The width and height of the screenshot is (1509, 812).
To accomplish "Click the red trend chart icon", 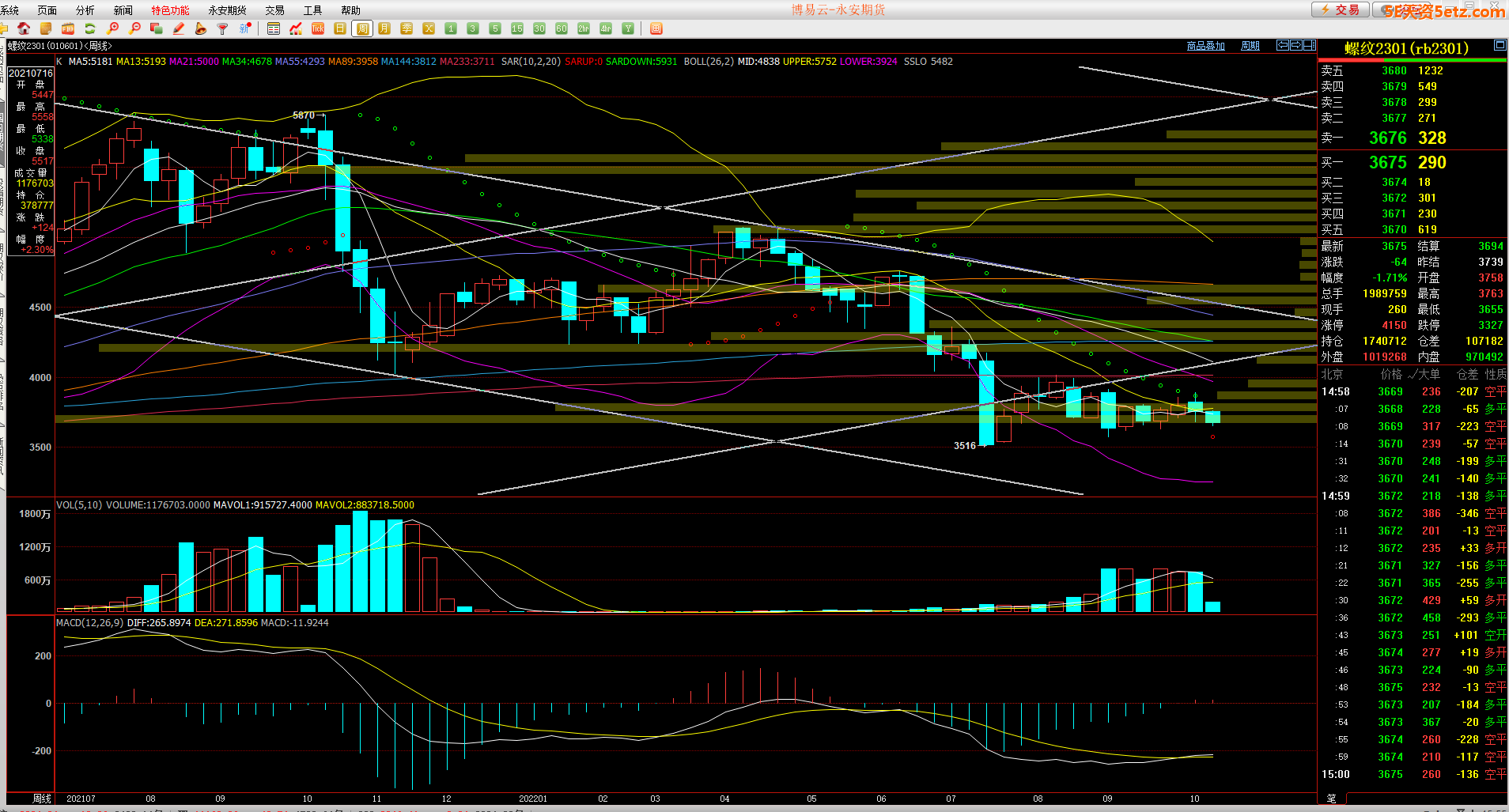I will pyautogui.click(x=296, y=28).
